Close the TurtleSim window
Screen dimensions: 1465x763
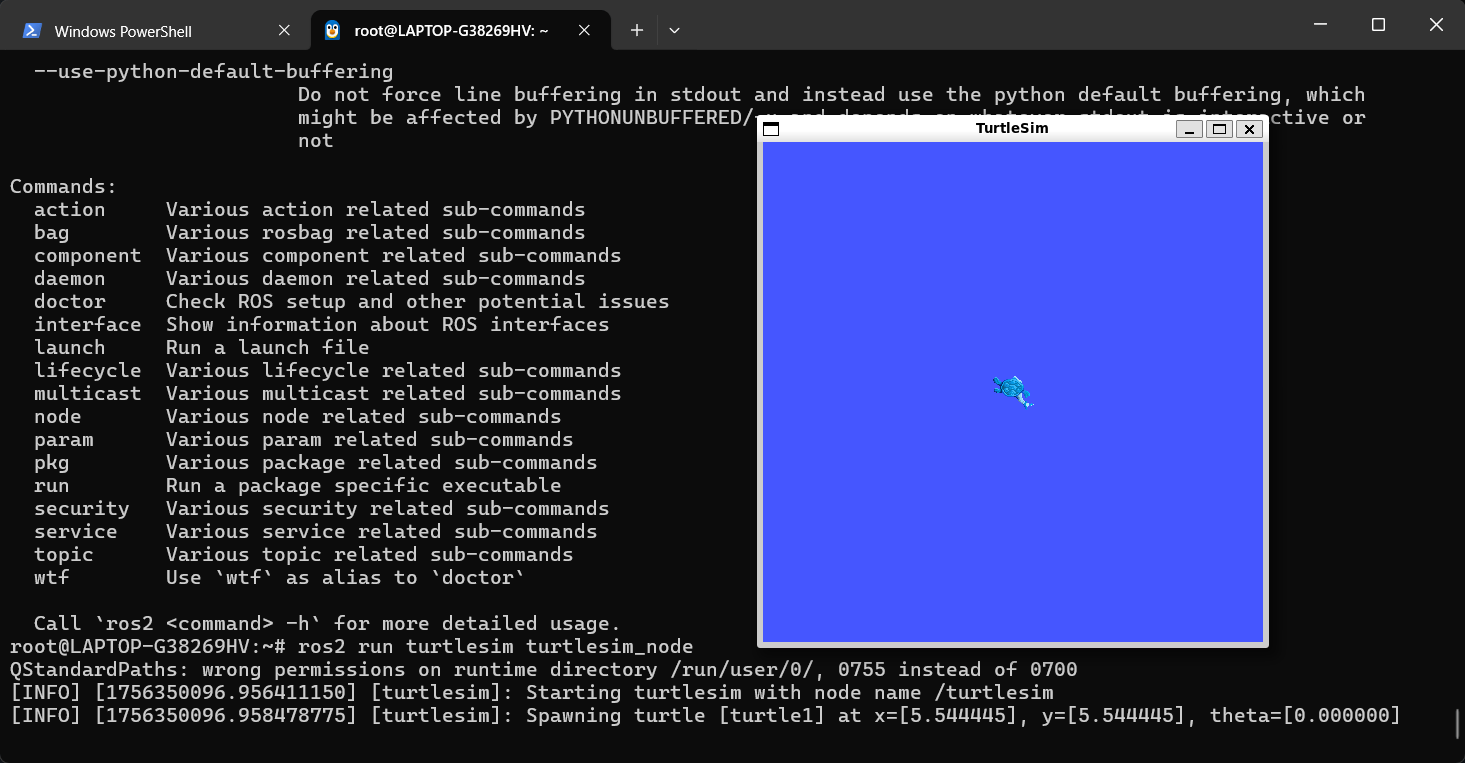click(1249, 129)
